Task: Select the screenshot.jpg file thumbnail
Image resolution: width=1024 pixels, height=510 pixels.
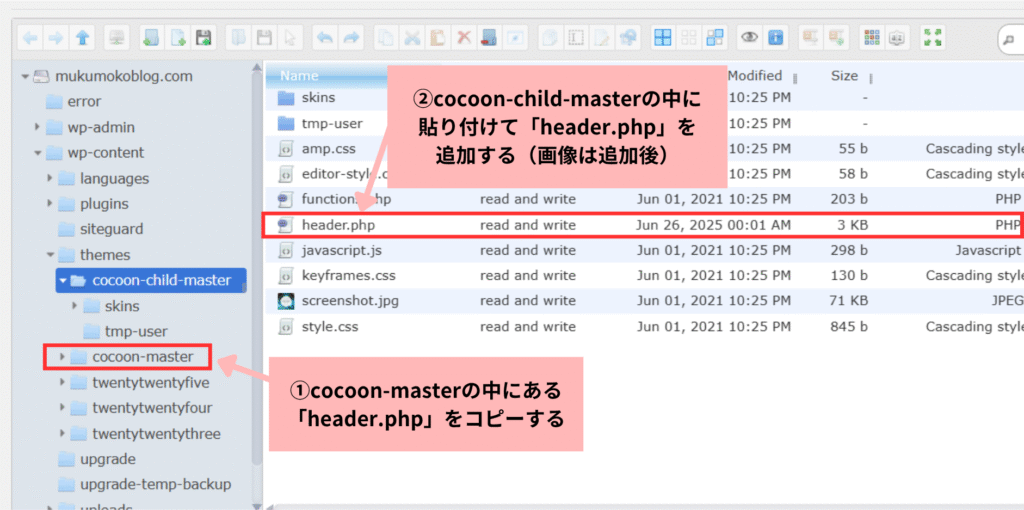Action: tap(285, 301)
